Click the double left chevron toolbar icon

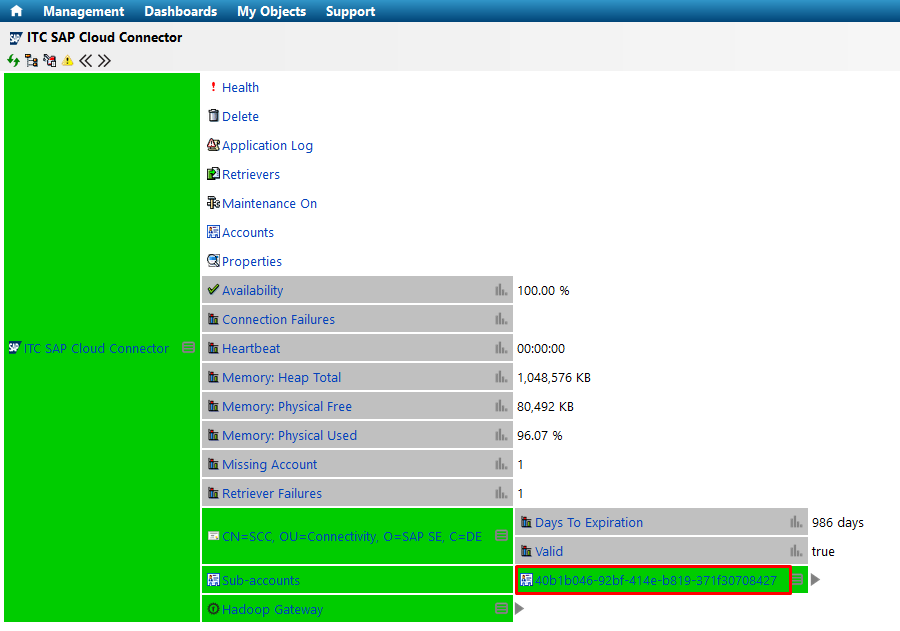(85, 61)
